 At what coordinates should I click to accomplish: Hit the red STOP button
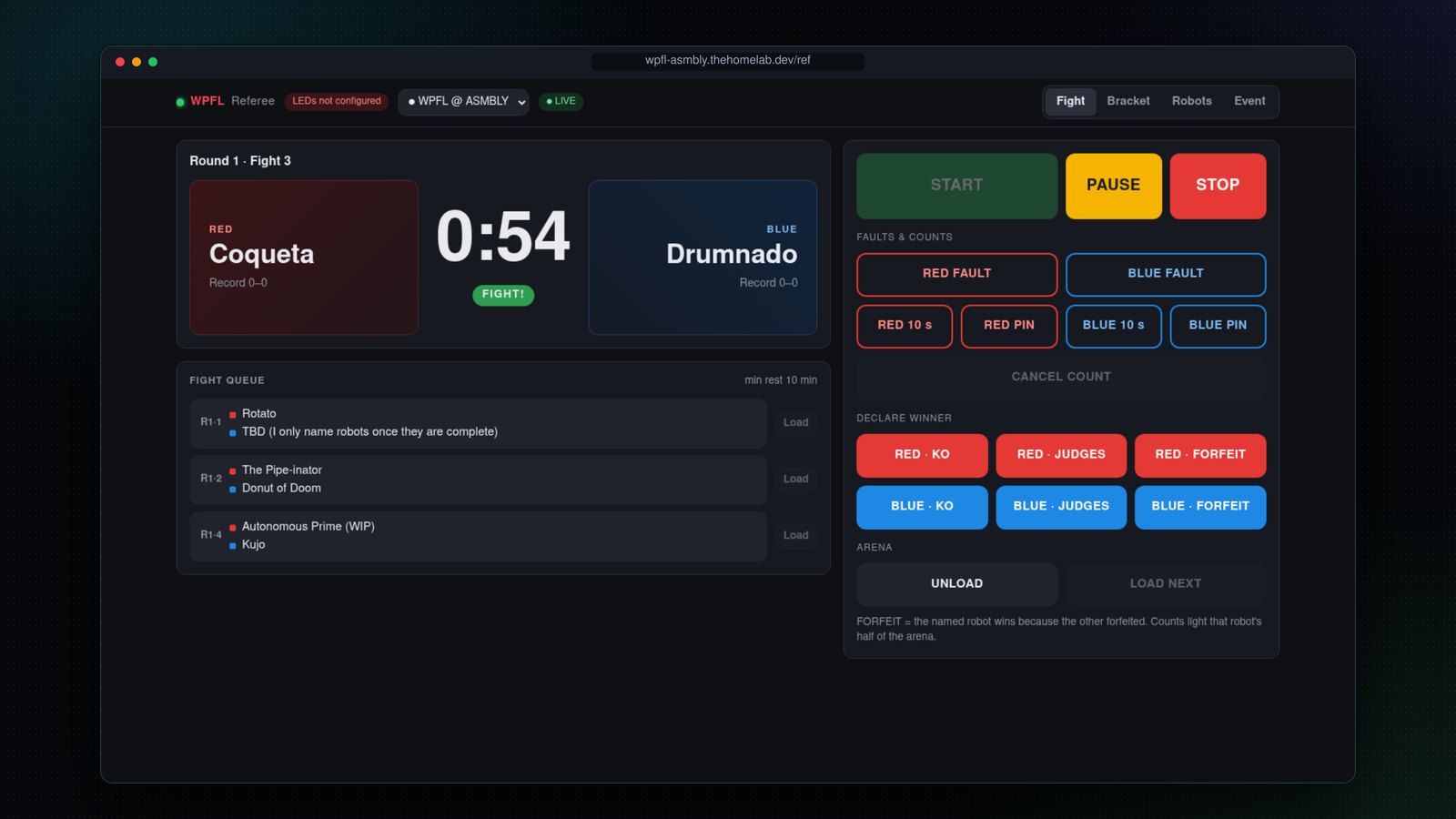pyautogui.click(x=1218, y=186)
